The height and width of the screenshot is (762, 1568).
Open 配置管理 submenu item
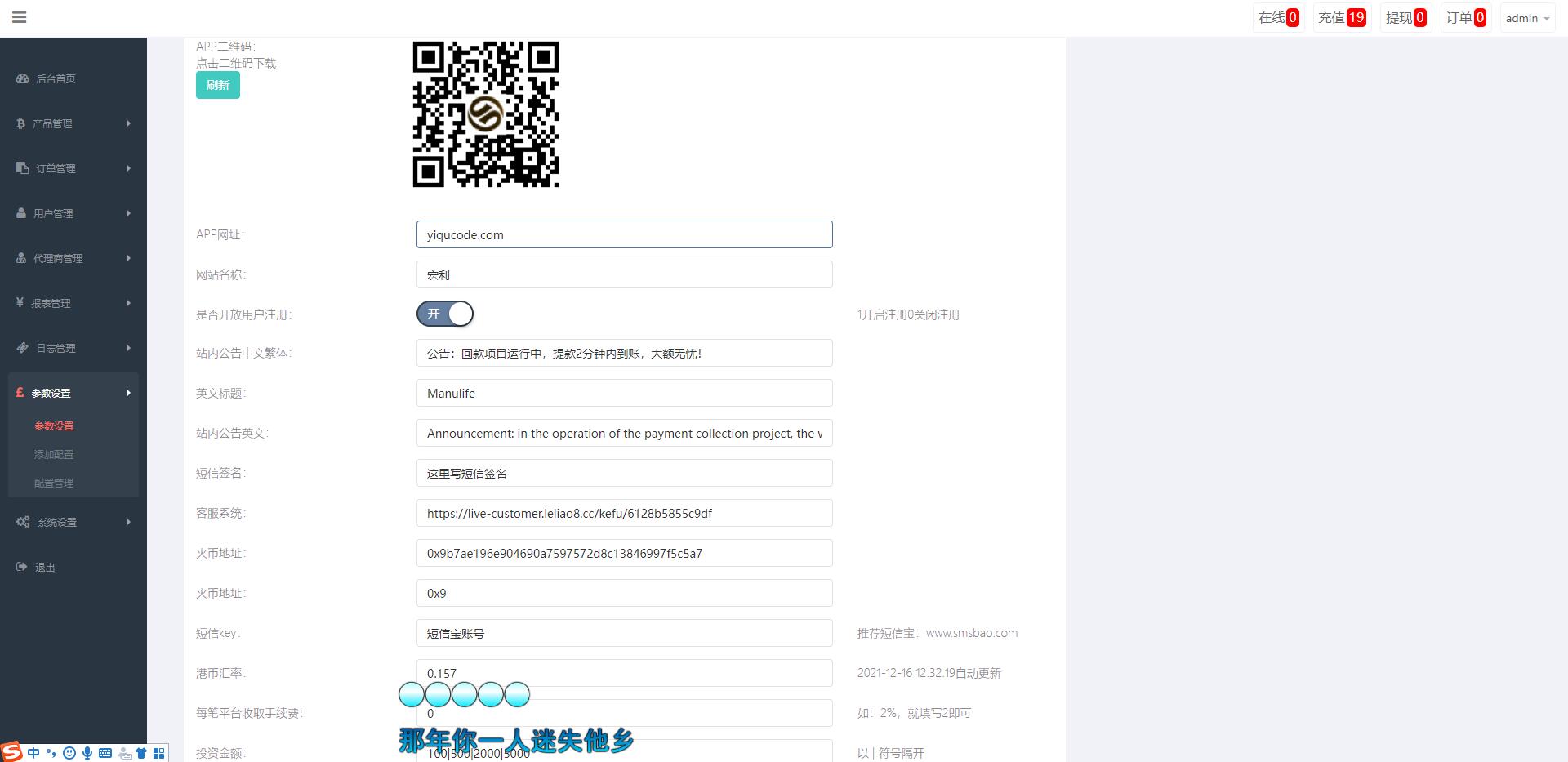coord(54,483)
